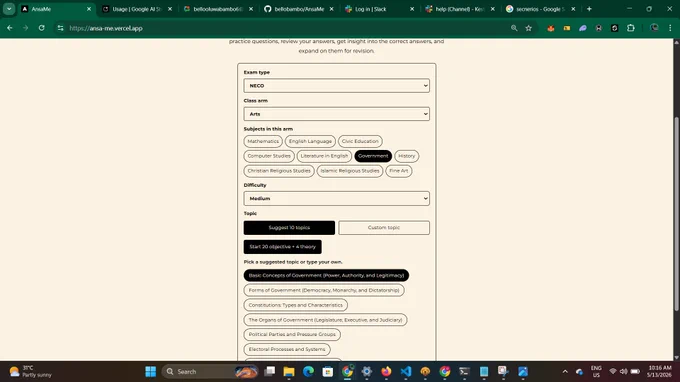This screenshot has width=680, height=382.
Task: Pick the Forms of Government topic
Action: (x=324, y=290)
